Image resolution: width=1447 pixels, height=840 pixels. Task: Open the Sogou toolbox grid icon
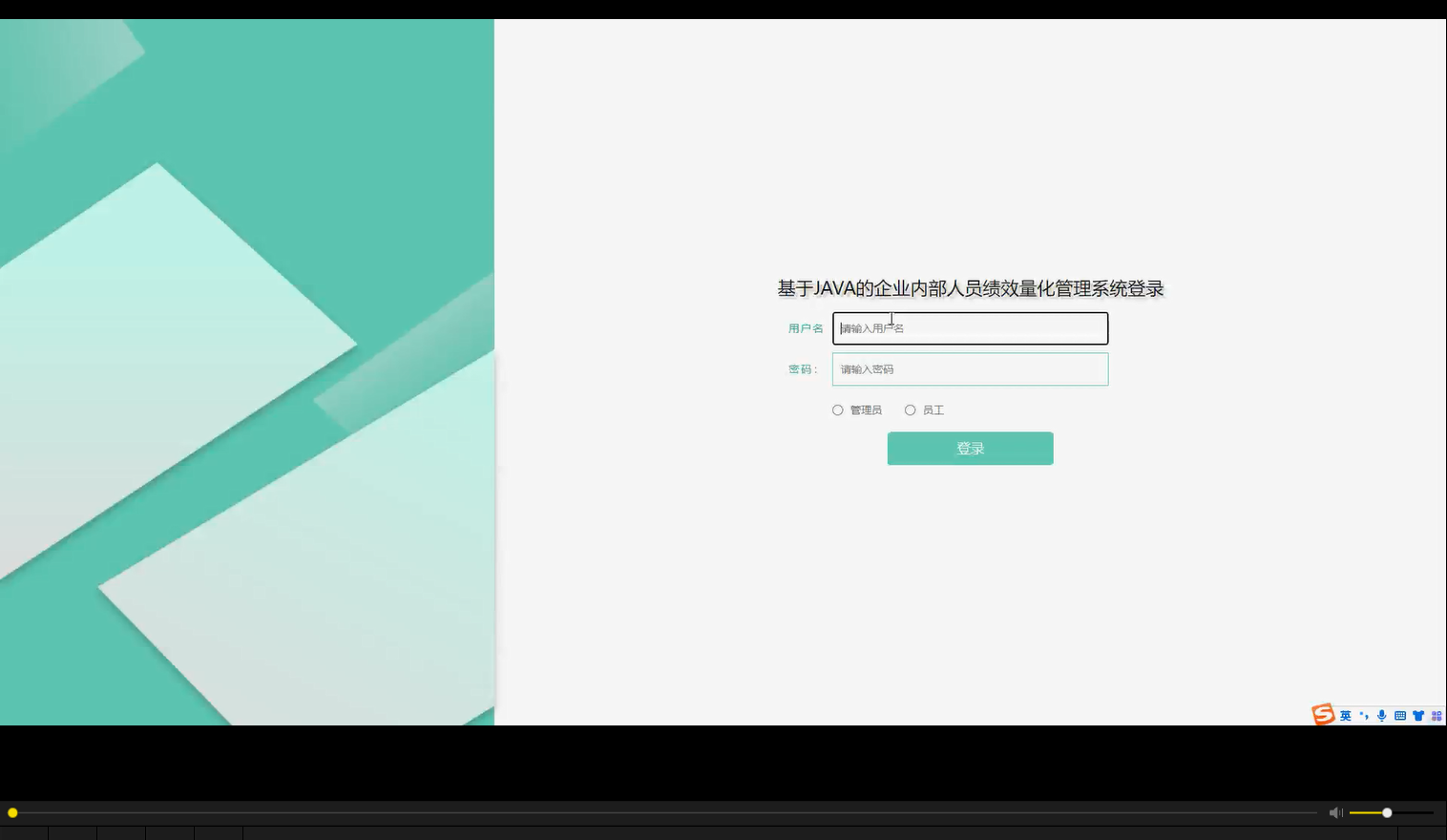coord(1437,715)
